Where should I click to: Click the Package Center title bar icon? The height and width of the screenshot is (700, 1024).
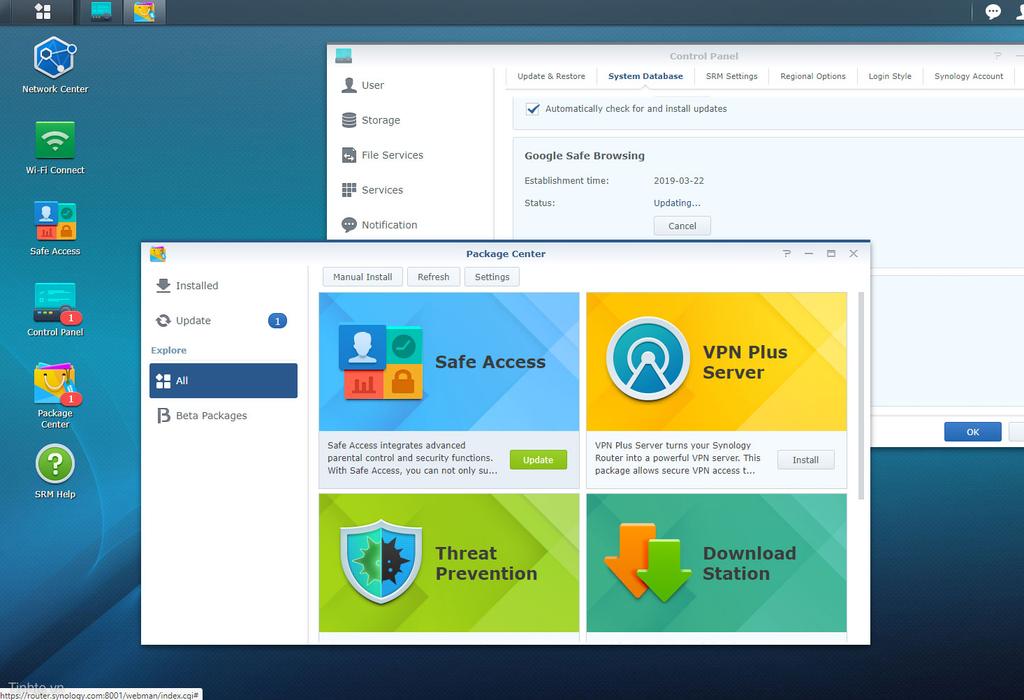pos(157,253)
